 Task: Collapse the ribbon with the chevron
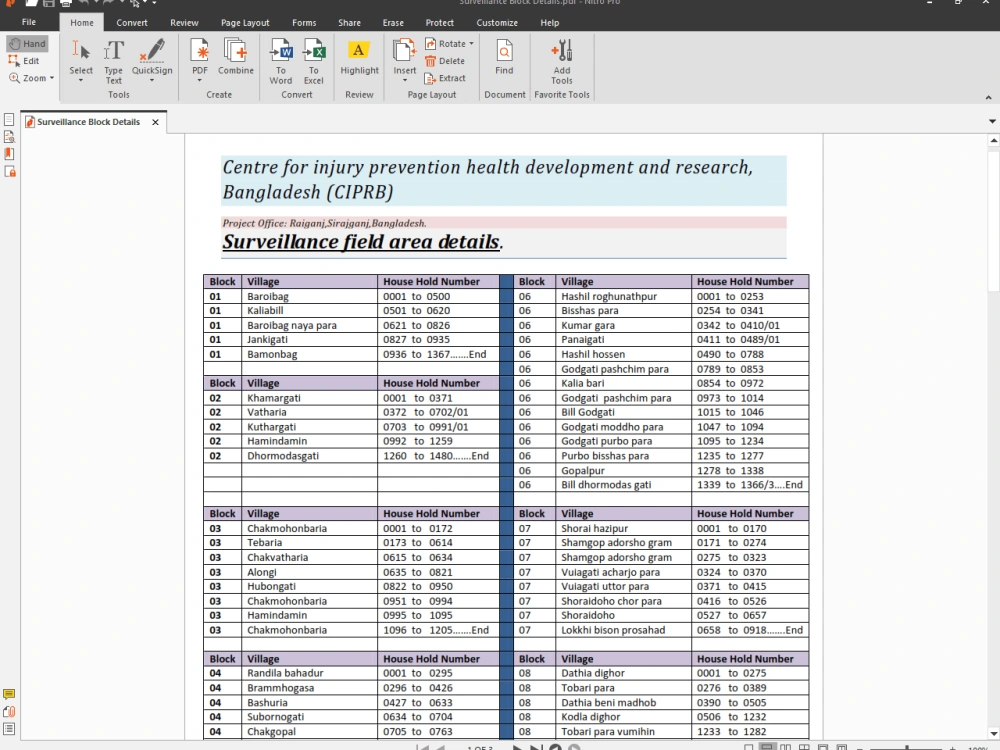[989, 98]
